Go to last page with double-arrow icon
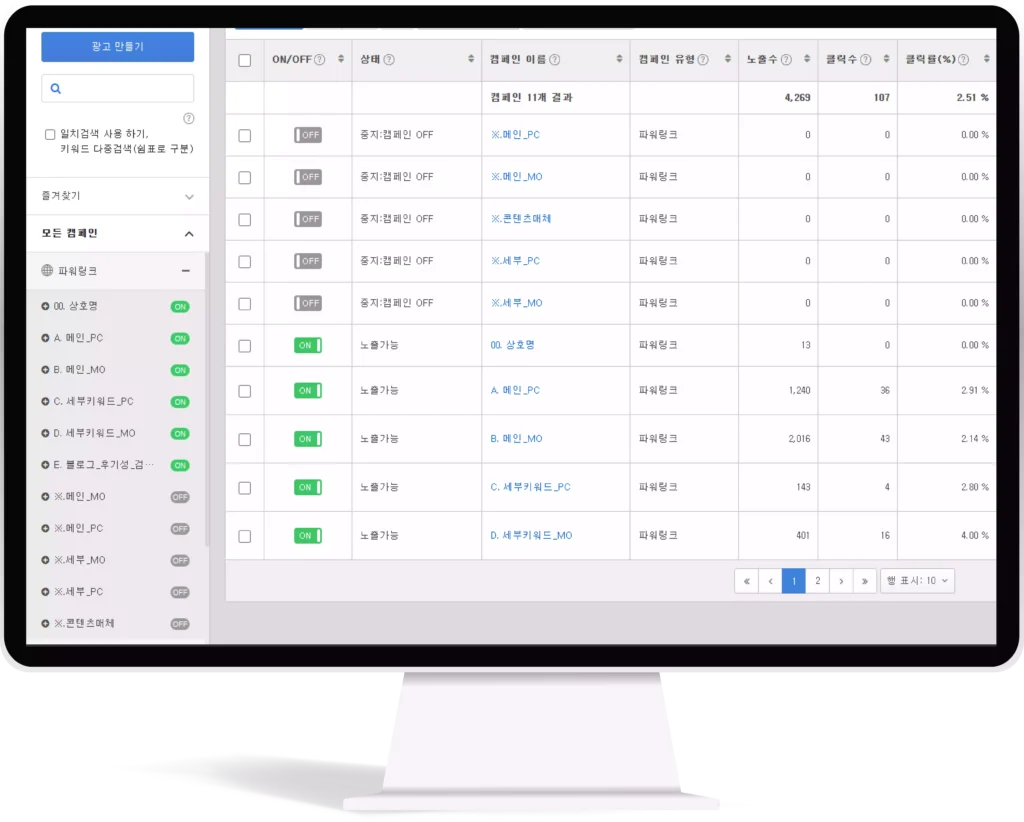1024x822 pixels. point(866,581)
